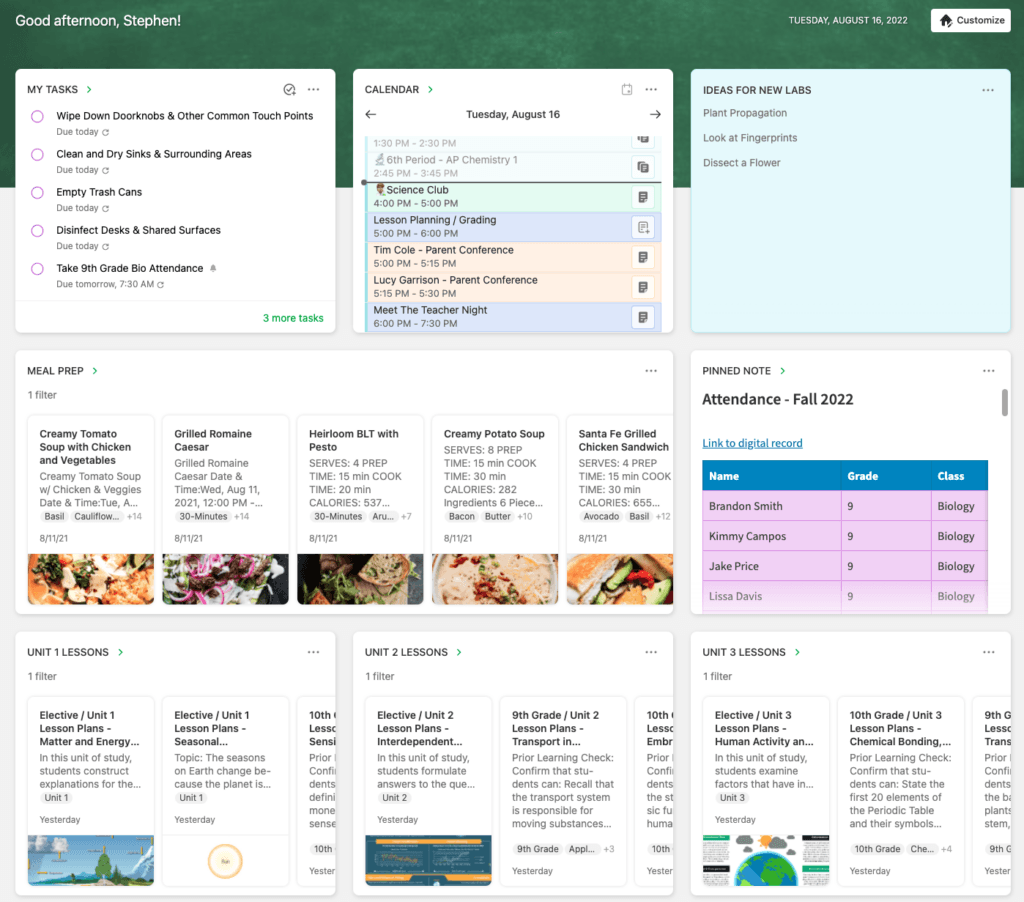Screen dimensions: 1024x902
Task: Click the Pinned Note scrollbar
Action: 1004,402
